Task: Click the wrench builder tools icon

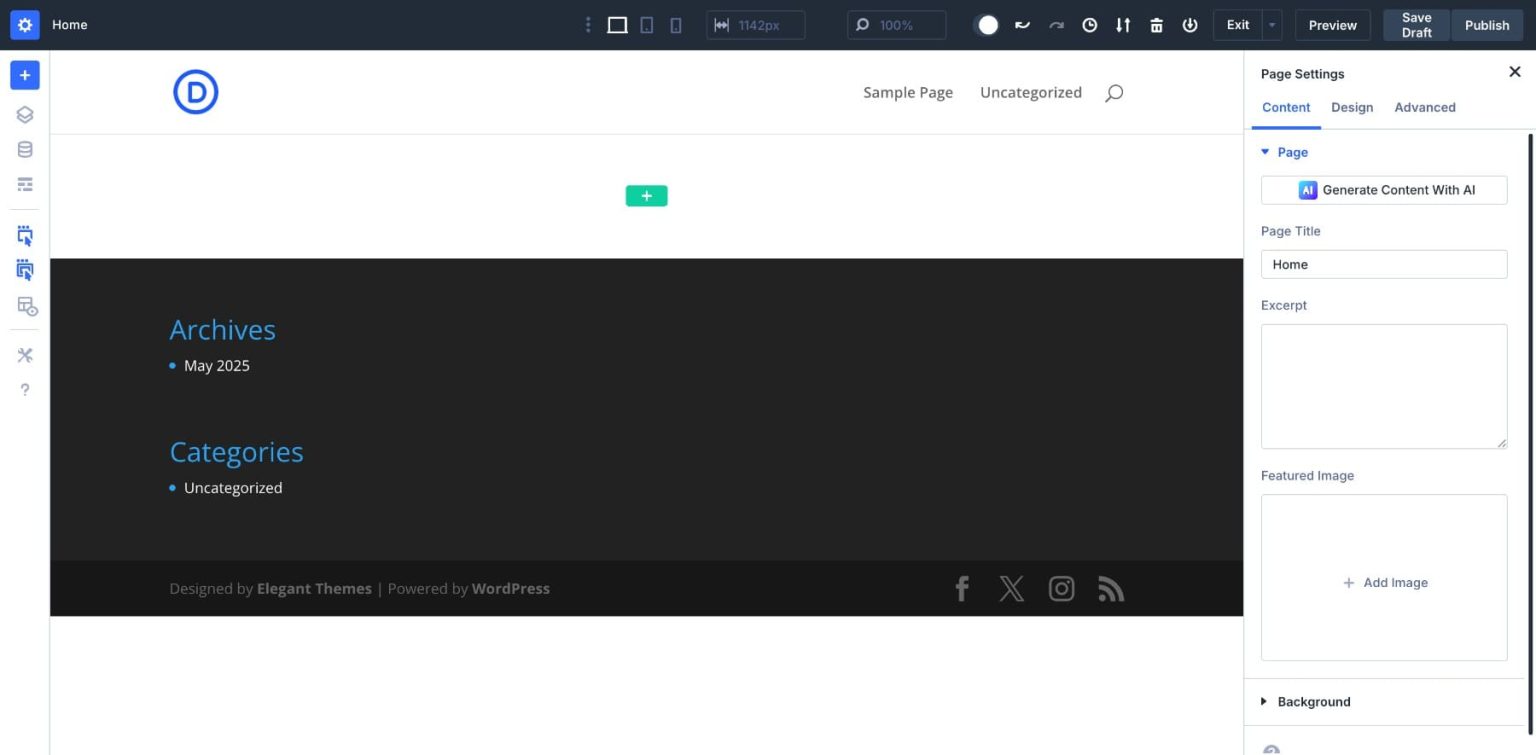Action: (24, 355)
